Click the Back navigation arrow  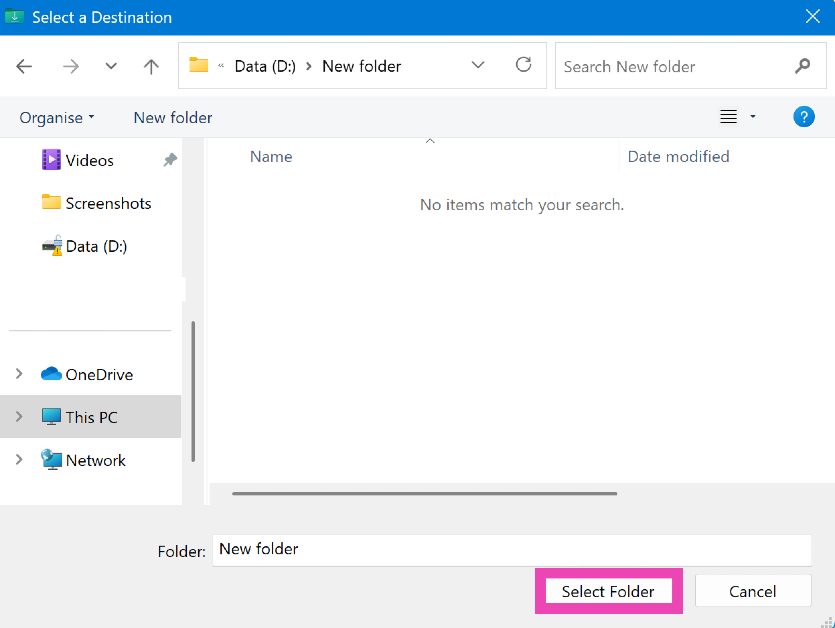point(24,66)
